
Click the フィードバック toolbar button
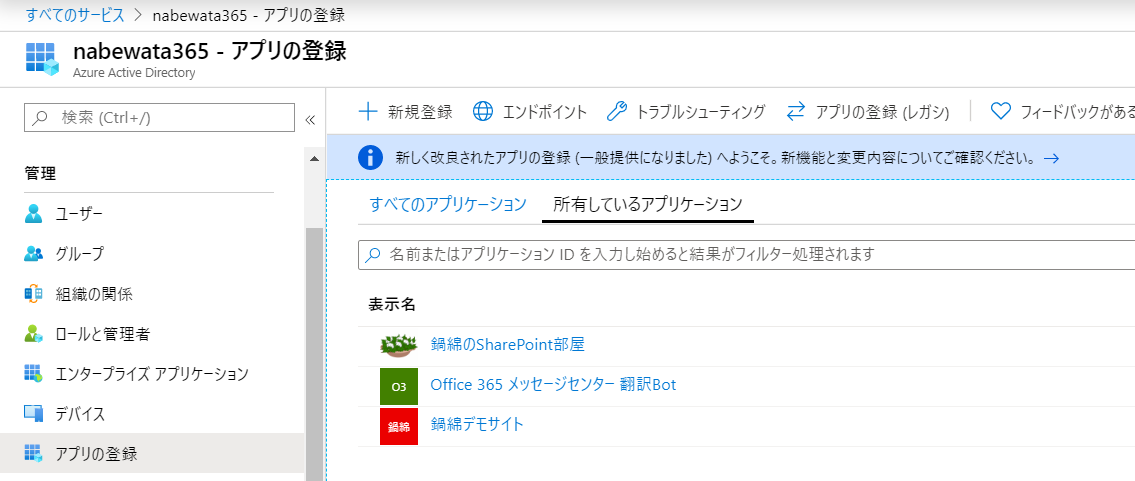tap(1062, 111)
